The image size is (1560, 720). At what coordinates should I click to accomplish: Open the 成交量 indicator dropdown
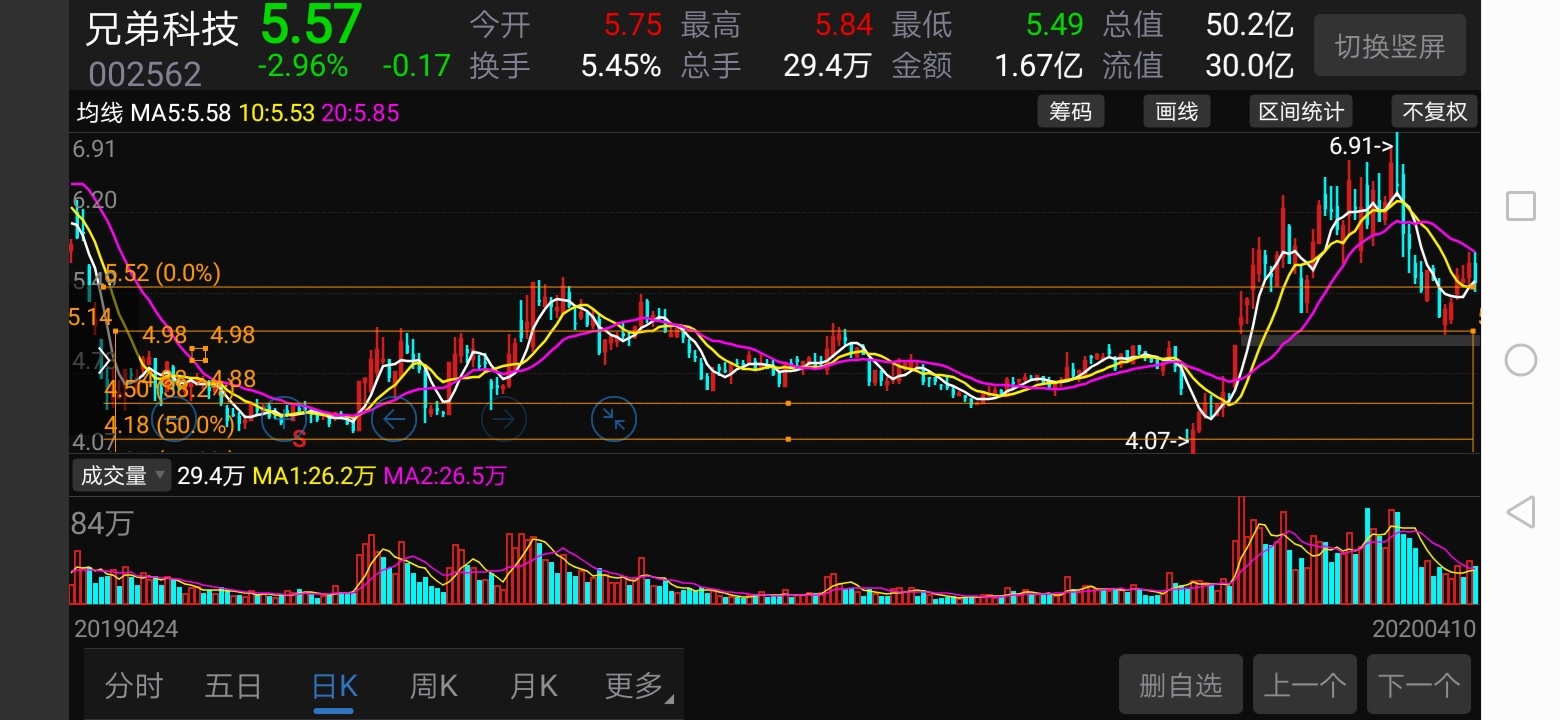click(x=120, y=476)
